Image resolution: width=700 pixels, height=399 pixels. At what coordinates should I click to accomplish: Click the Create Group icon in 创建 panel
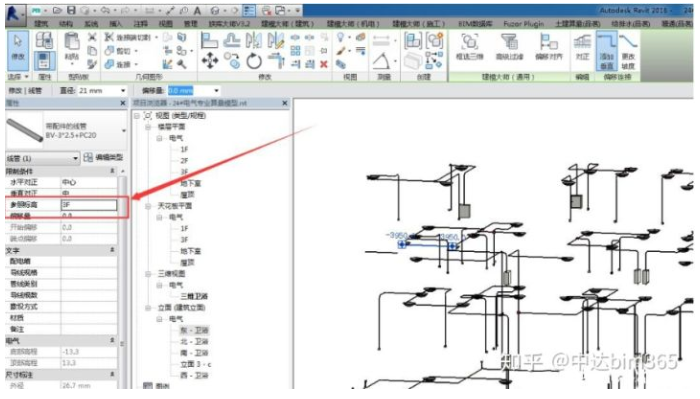click(434, 41)
